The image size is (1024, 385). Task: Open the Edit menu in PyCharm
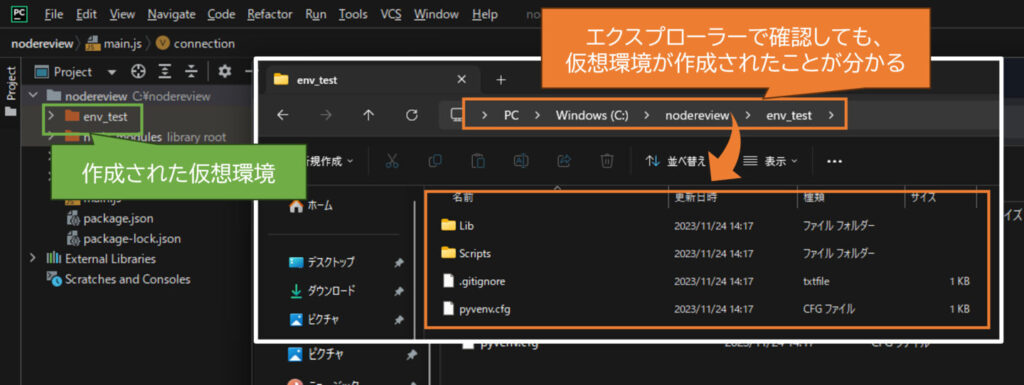point(86,14)
